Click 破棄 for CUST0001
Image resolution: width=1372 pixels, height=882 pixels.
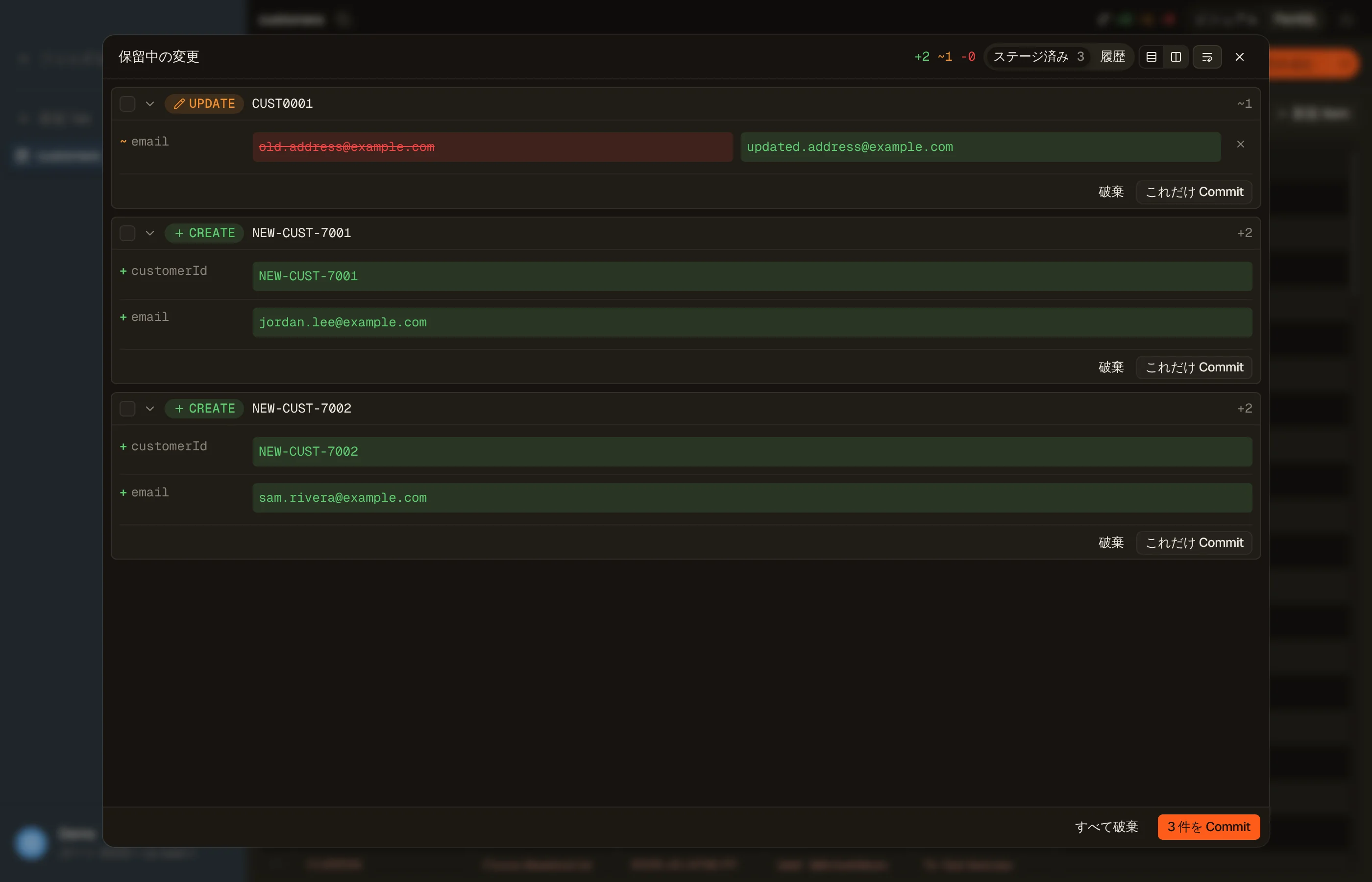(x=1111, y=192)
